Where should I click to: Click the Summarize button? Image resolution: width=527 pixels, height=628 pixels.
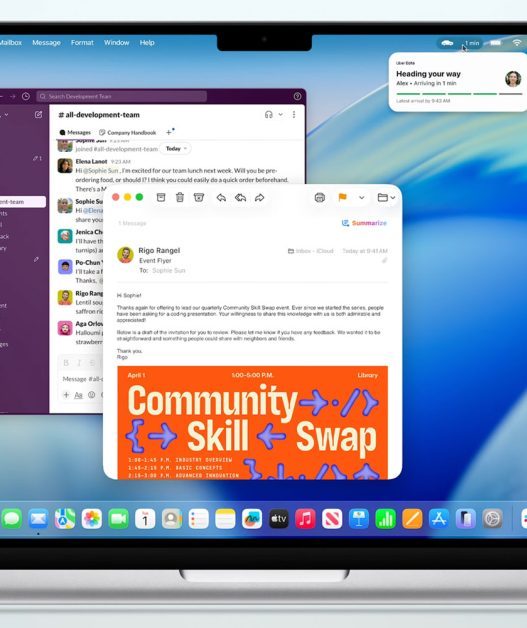pyautogui.click(x=364, y=223)
